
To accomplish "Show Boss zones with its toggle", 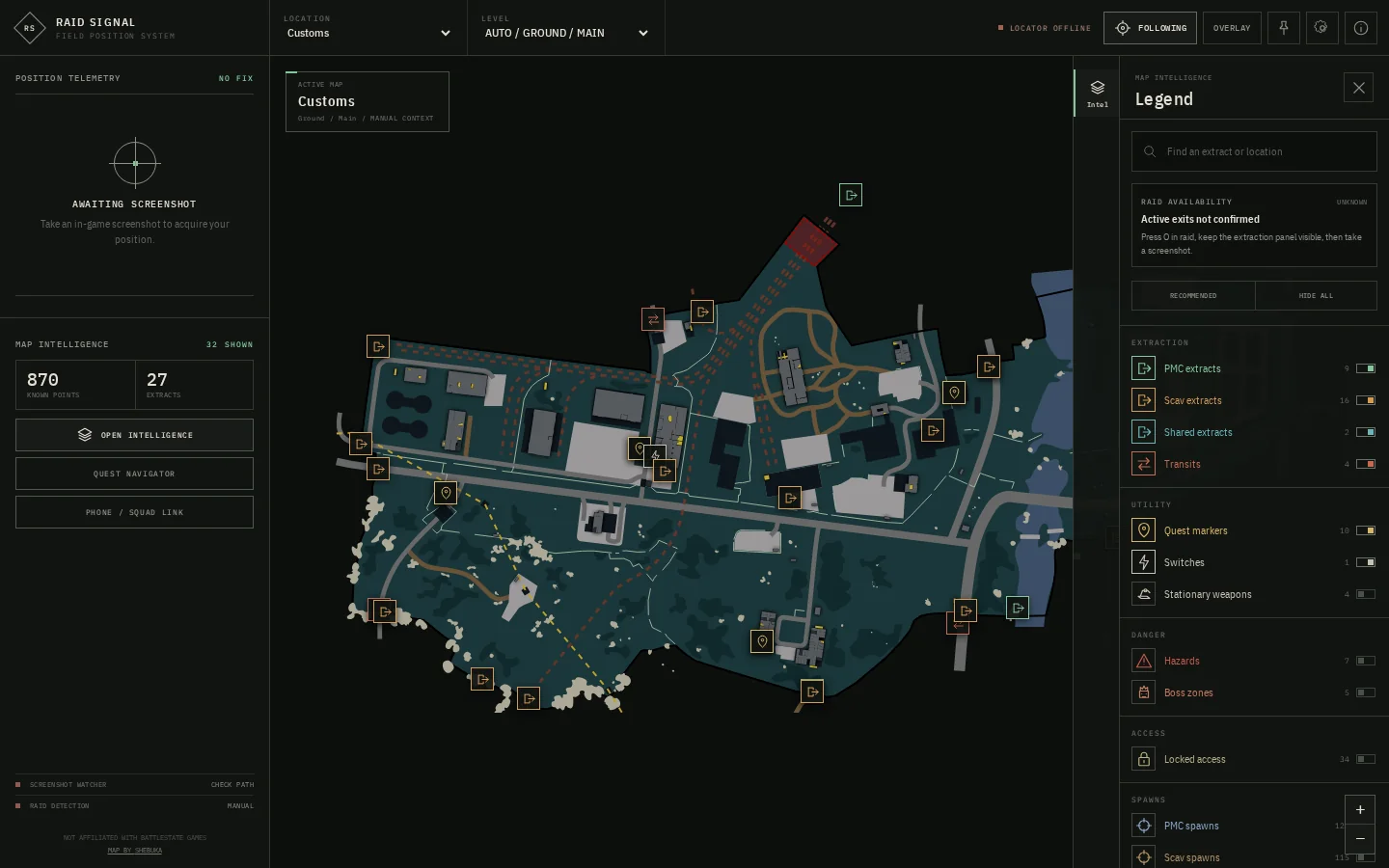I will pyautogui.click(x=1366, y=692).
